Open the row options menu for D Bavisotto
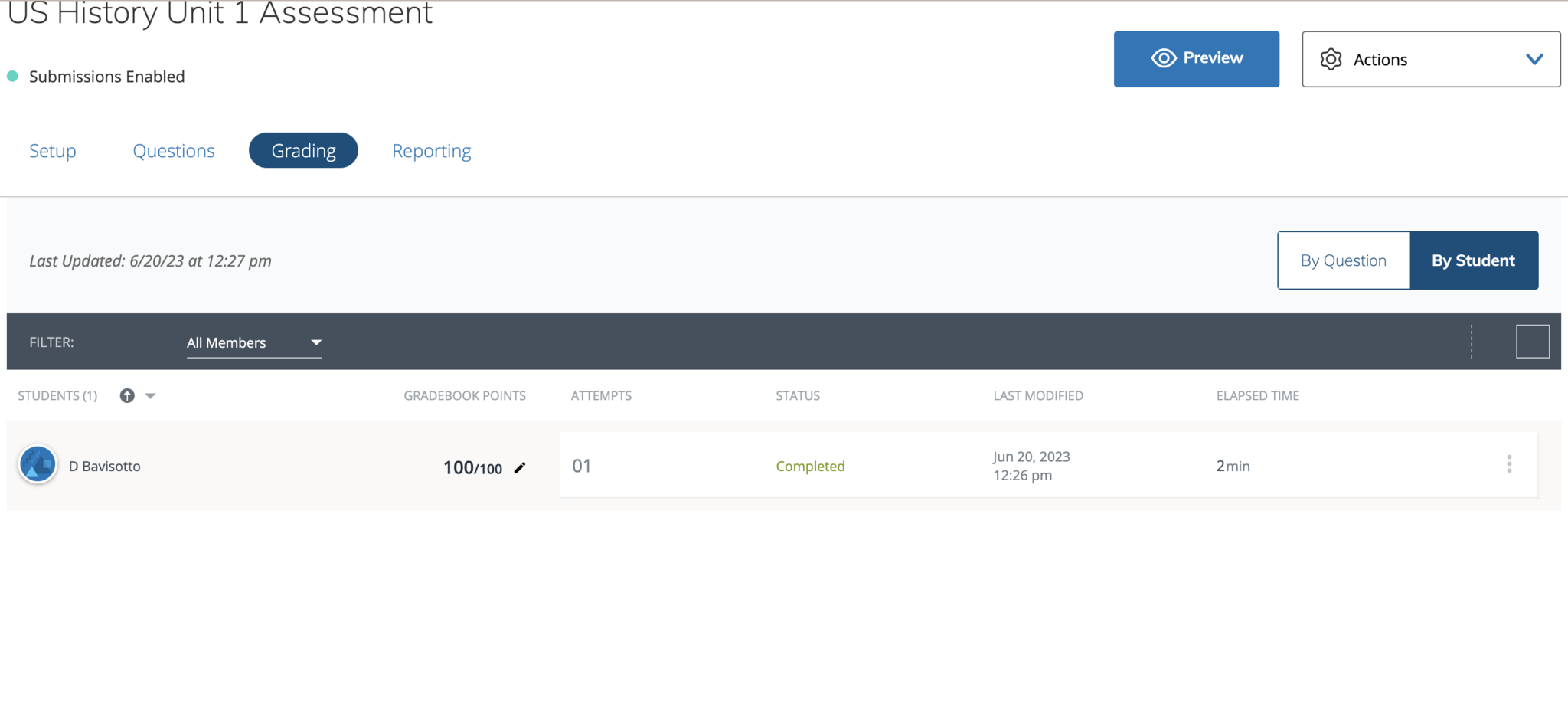The image size is (1568, 727). [1508, 464]
